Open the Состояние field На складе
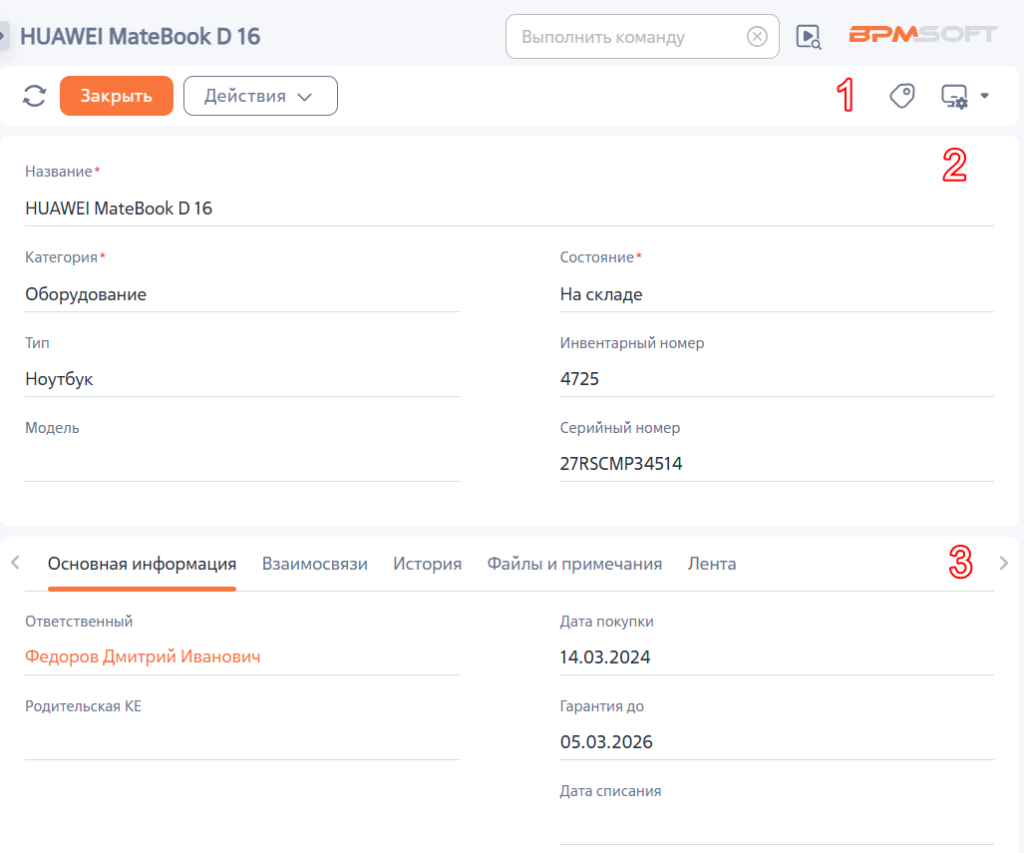Screen dimensions: 1024x853 (776, 294)
